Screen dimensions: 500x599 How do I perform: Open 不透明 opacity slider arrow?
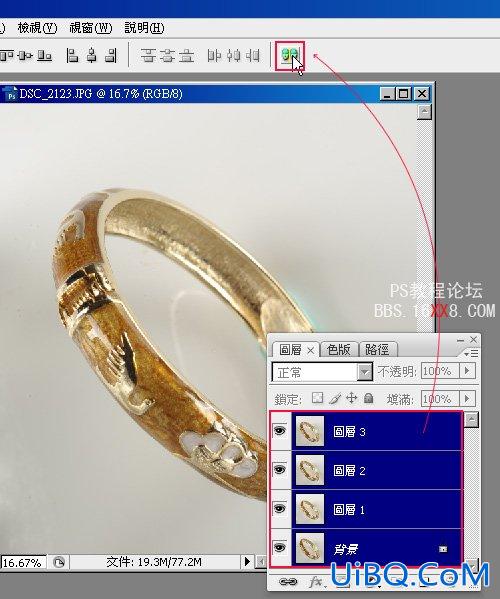[x=467, y=371]
